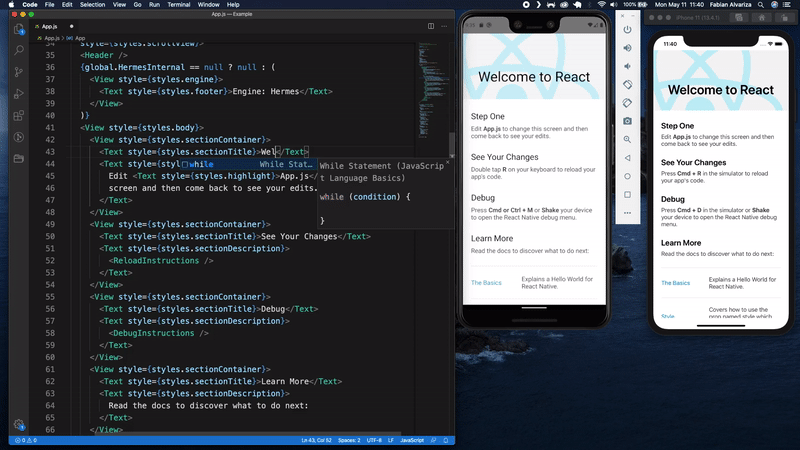Viewport: 800px width, 450px height.
Task: Open the Search view in the activity bar
Action: coord(19,50)
